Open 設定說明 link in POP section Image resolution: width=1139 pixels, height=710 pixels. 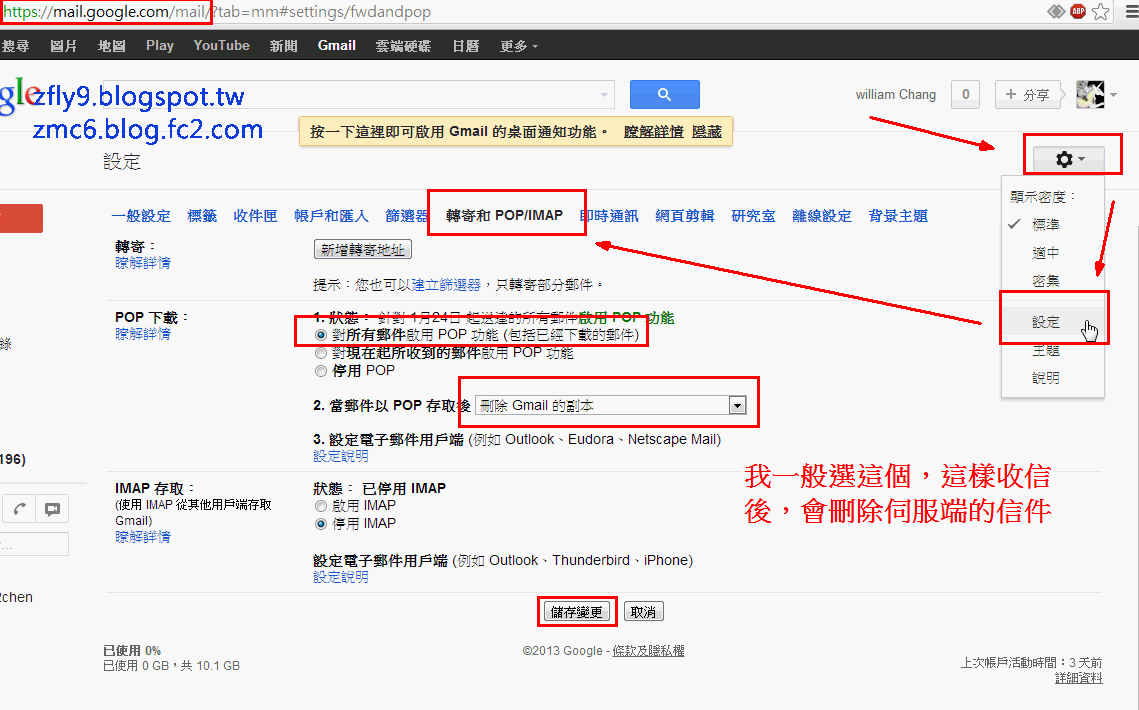[341, 456]
